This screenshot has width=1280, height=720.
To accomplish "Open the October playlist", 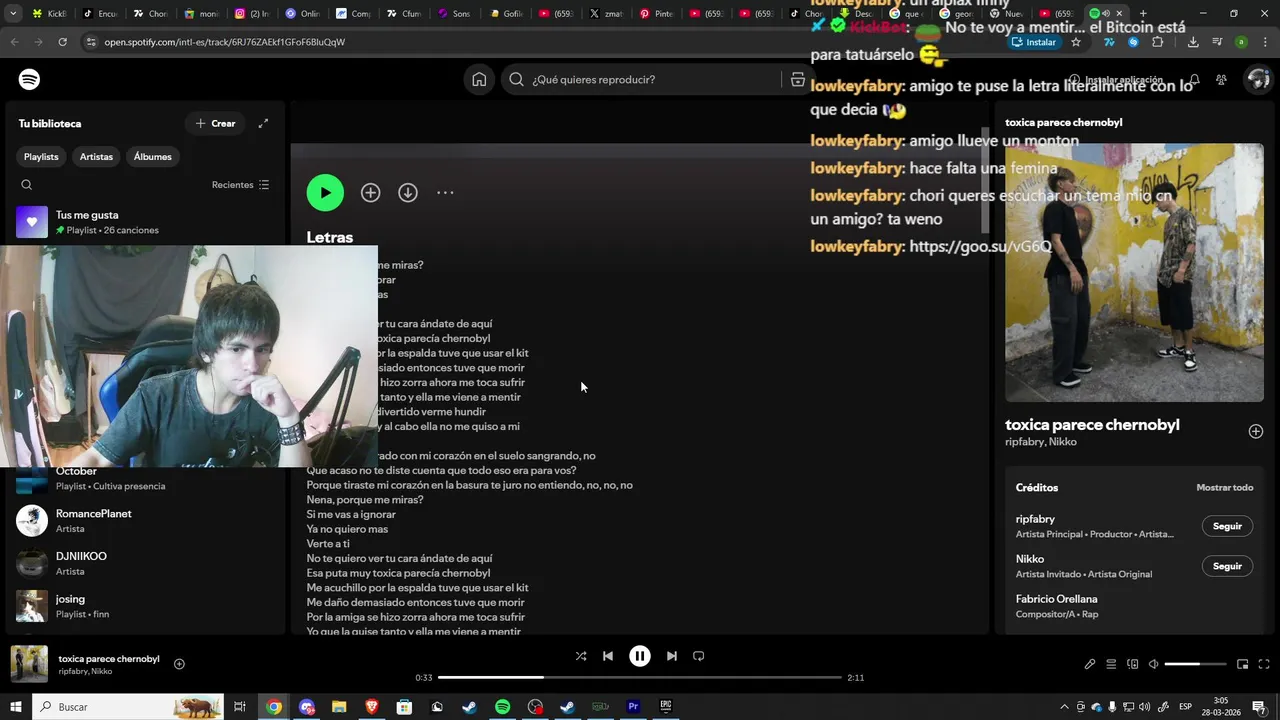I will click(143, 478).
